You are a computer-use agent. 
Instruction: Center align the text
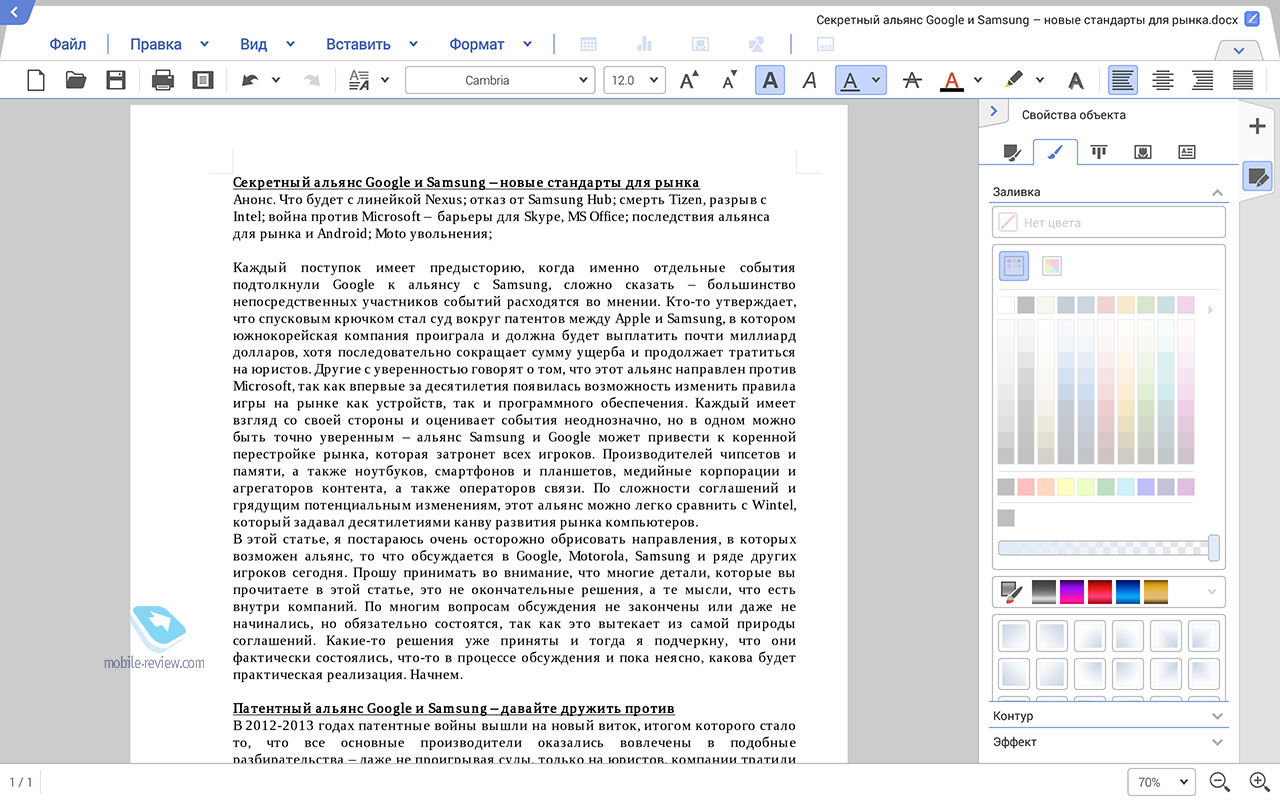tap(1163, 80)
